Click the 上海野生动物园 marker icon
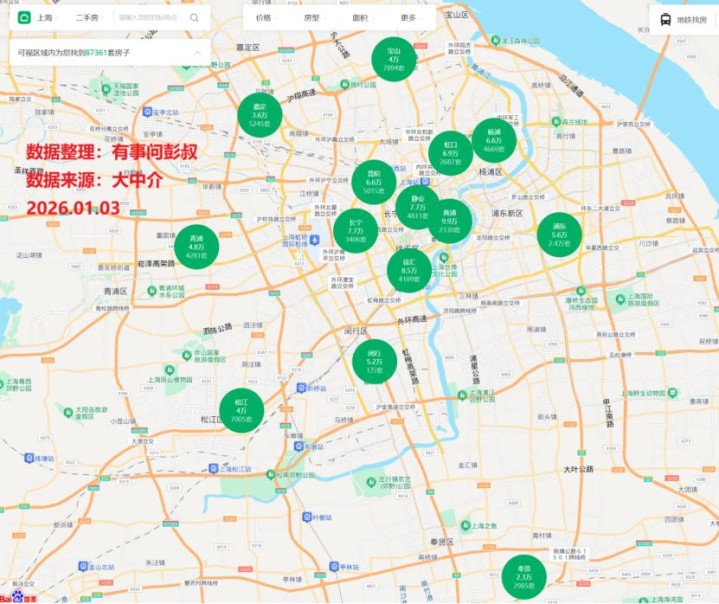The width and height of the screenshot is (719, 604). (673, 393)
